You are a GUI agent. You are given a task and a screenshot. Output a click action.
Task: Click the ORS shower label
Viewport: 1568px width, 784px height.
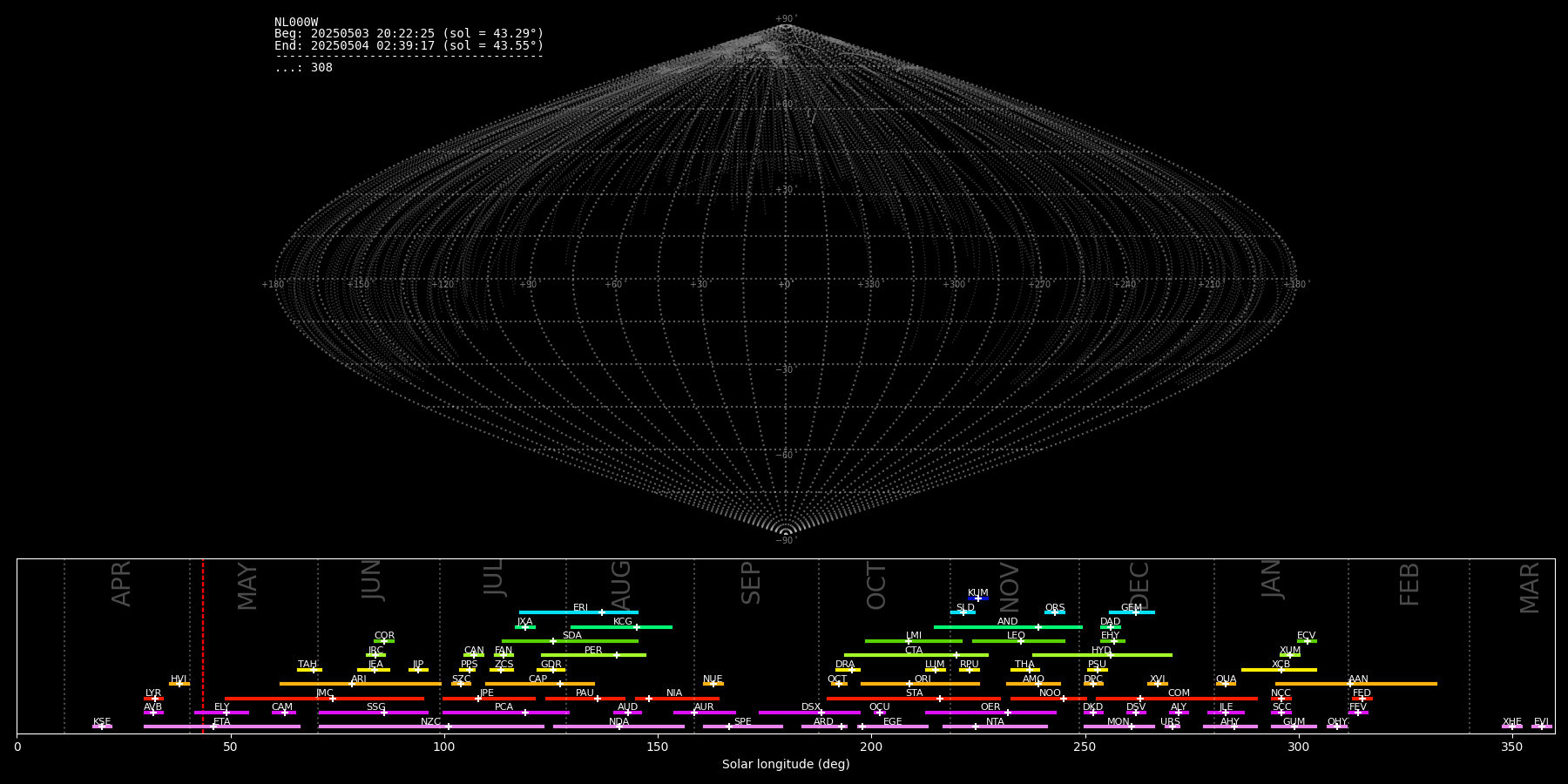(x=1055, y=607)
